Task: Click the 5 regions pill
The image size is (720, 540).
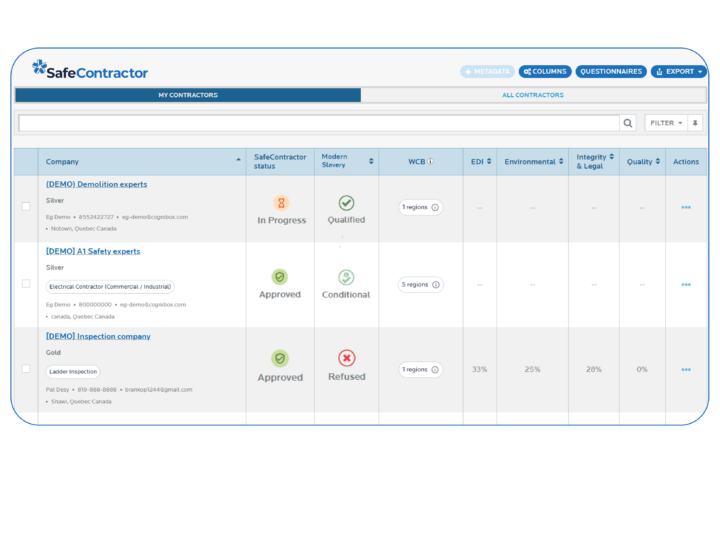Action: 421,285
